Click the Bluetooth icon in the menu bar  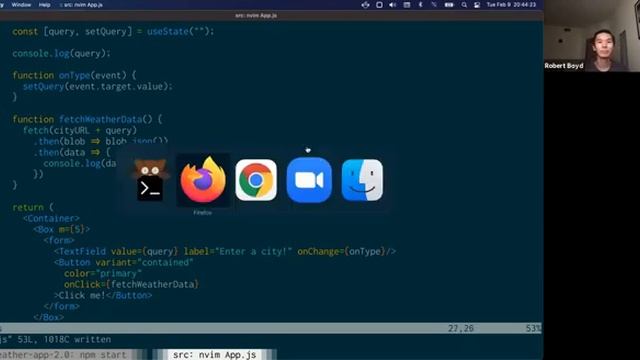click(x=420, y=5)
